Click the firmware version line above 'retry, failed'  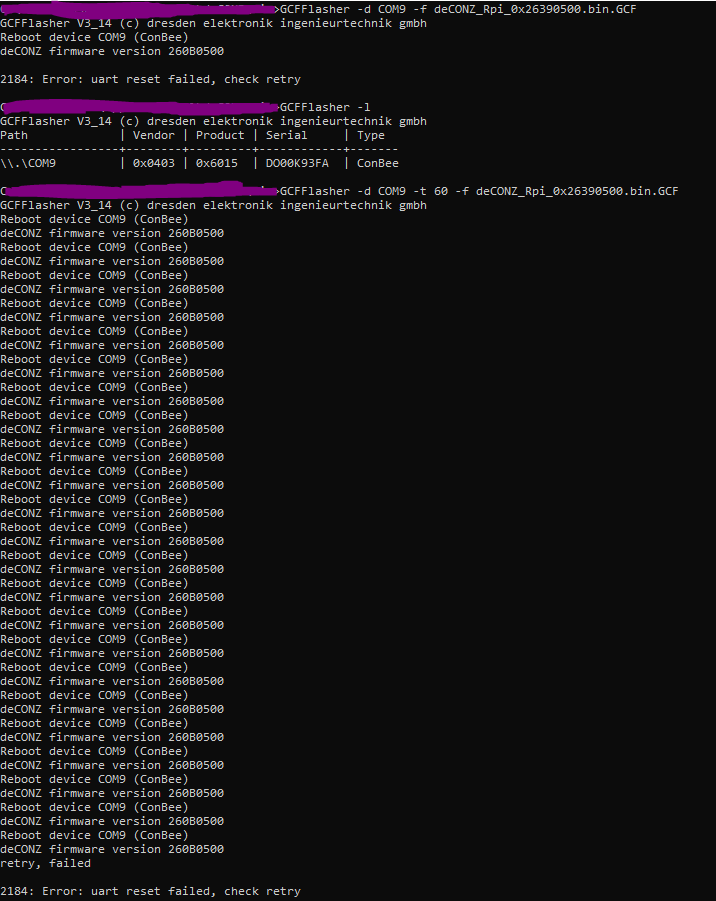(112, 849)
